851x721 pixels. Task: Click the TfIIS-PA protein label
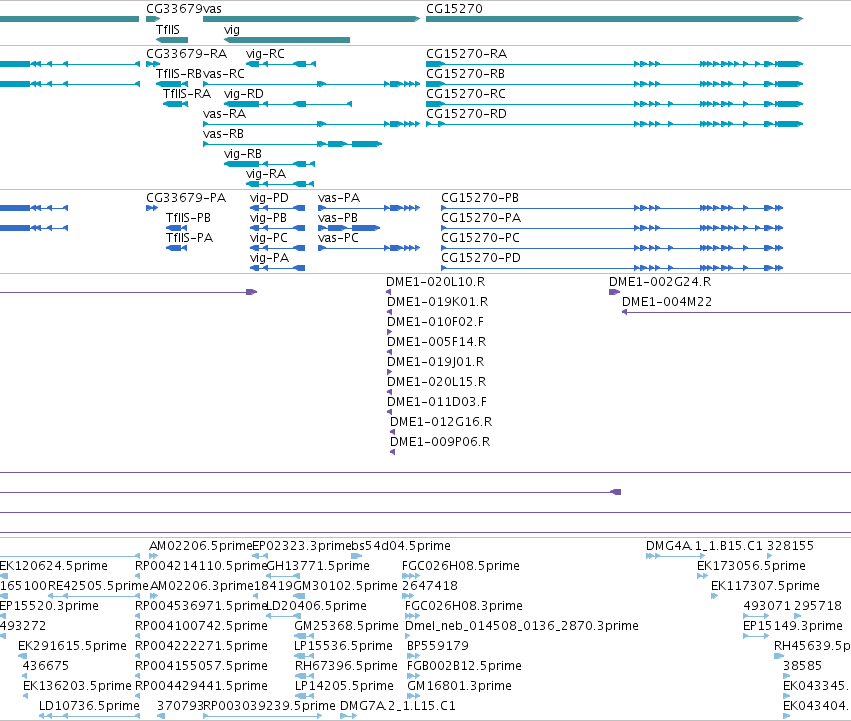point(189,238)
